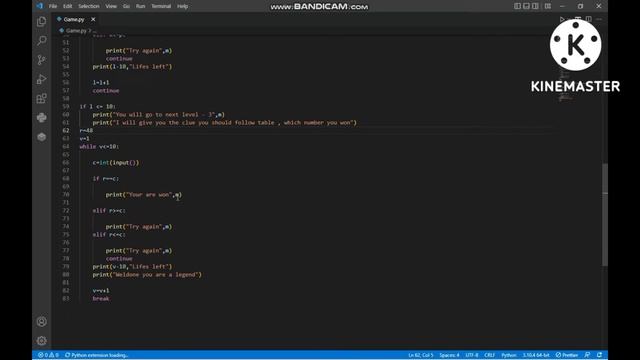
Task: Click Game.py in the breadcrumb
Action: tap(76, 31)
